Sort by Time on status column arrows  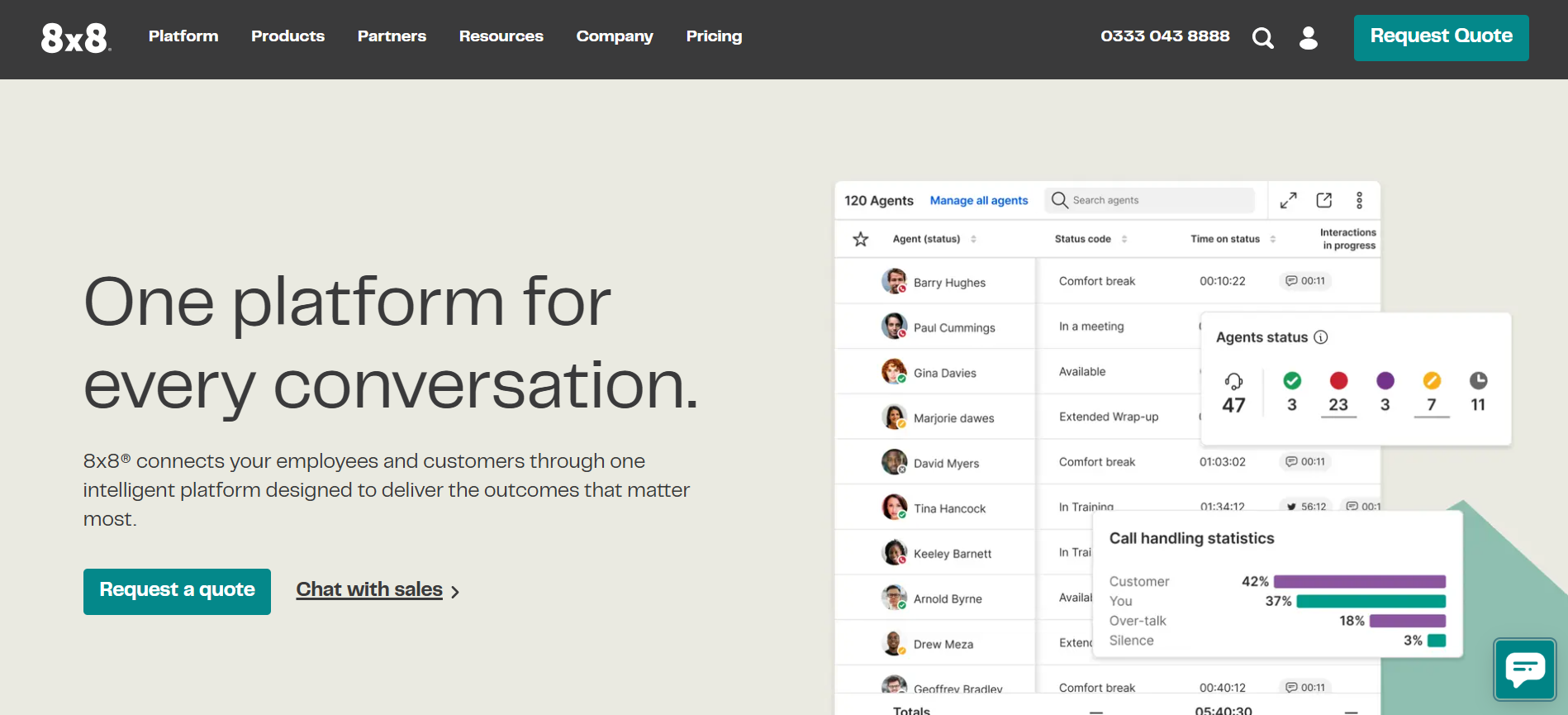[x=1273, y=239]
